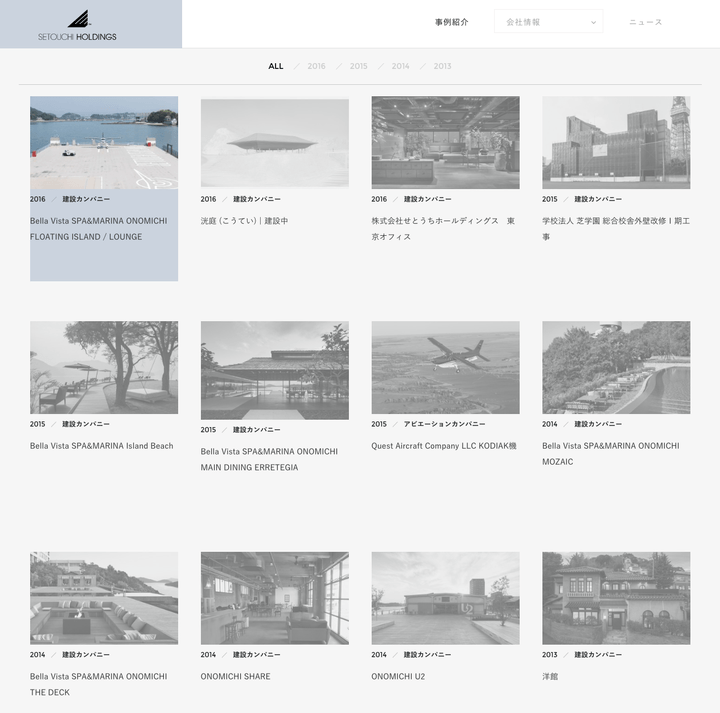The width and height of the screenshot is (720, 713).
Task: Open the 洸庭 building thumbnail
Action: point(275,143)
